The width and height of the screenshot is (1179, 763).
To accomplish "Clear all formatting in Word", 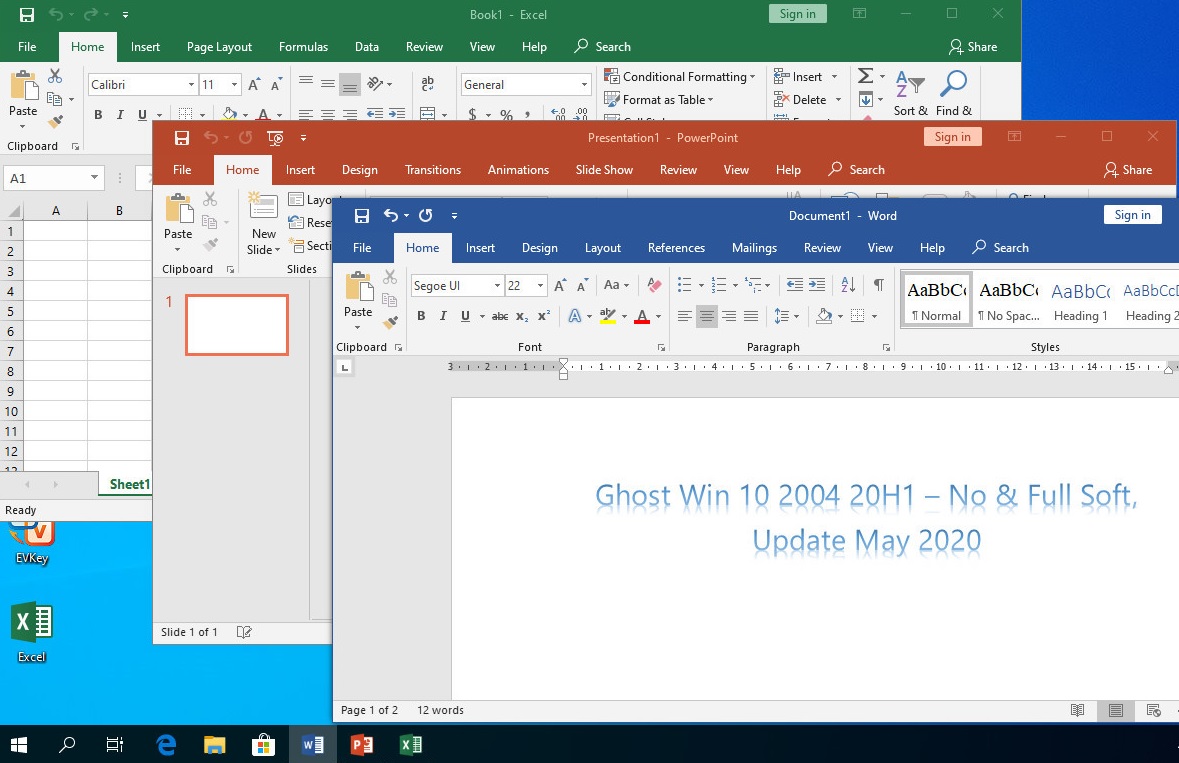I will pos(654,285).
